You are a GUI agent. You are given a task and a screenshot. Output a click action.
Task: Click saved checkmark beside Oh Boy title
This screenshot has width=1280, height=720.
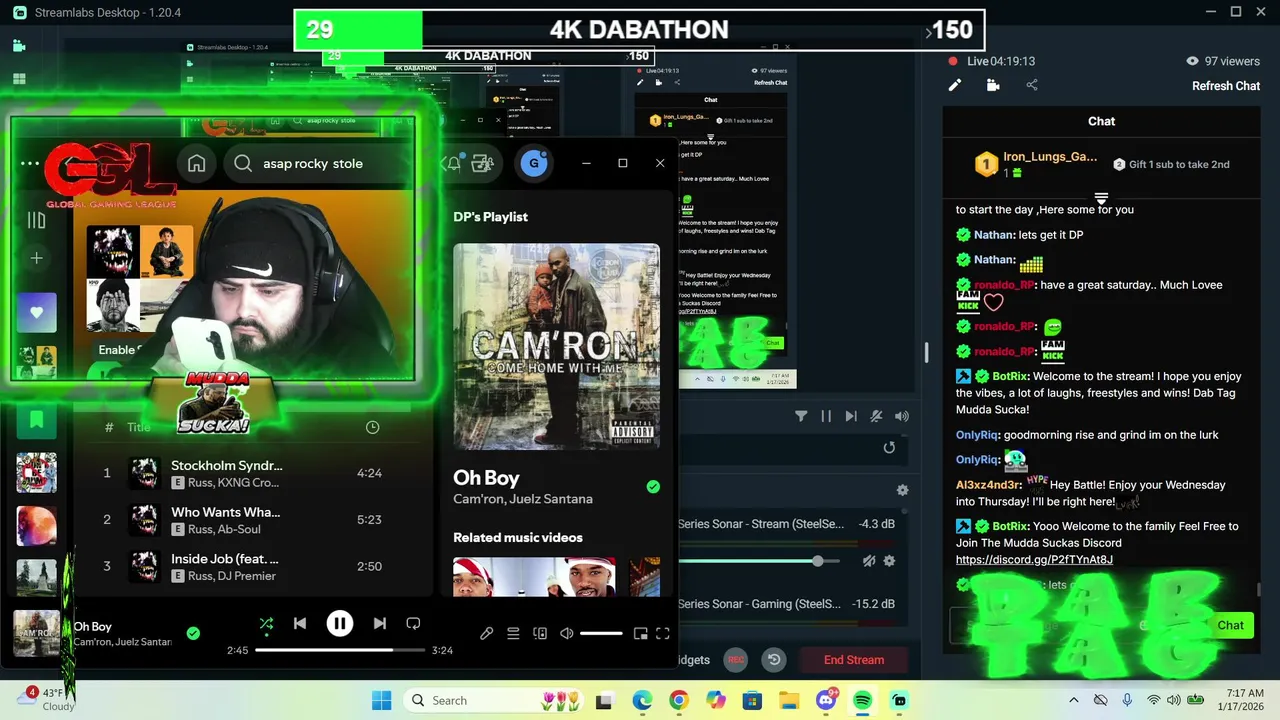pos(653,487)
